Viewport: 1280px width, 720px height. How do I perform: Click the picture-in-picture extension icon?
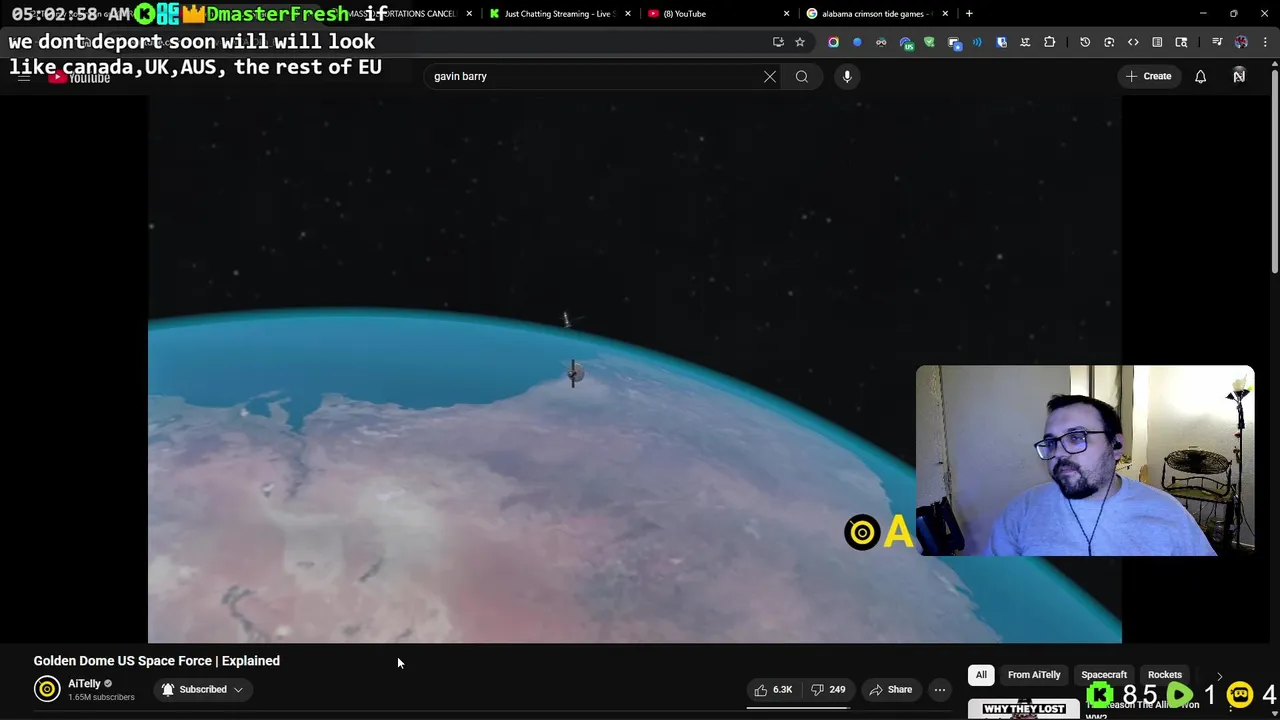pos(953,42)
